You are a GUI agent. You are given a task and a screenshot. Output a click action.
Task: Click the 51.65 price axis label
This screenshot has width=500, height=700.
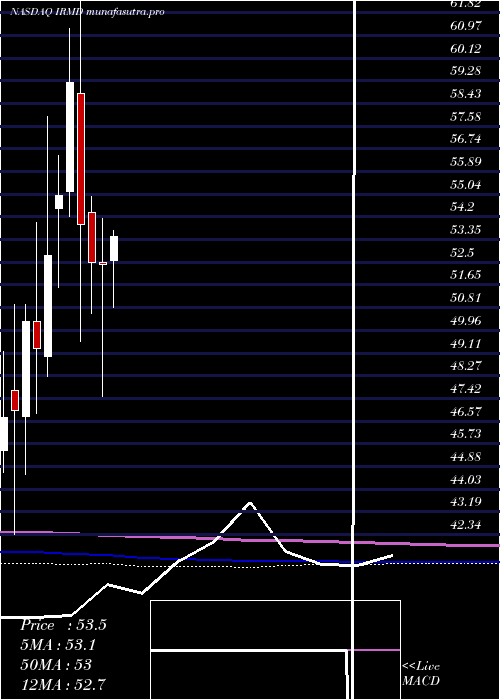(466, 275)
